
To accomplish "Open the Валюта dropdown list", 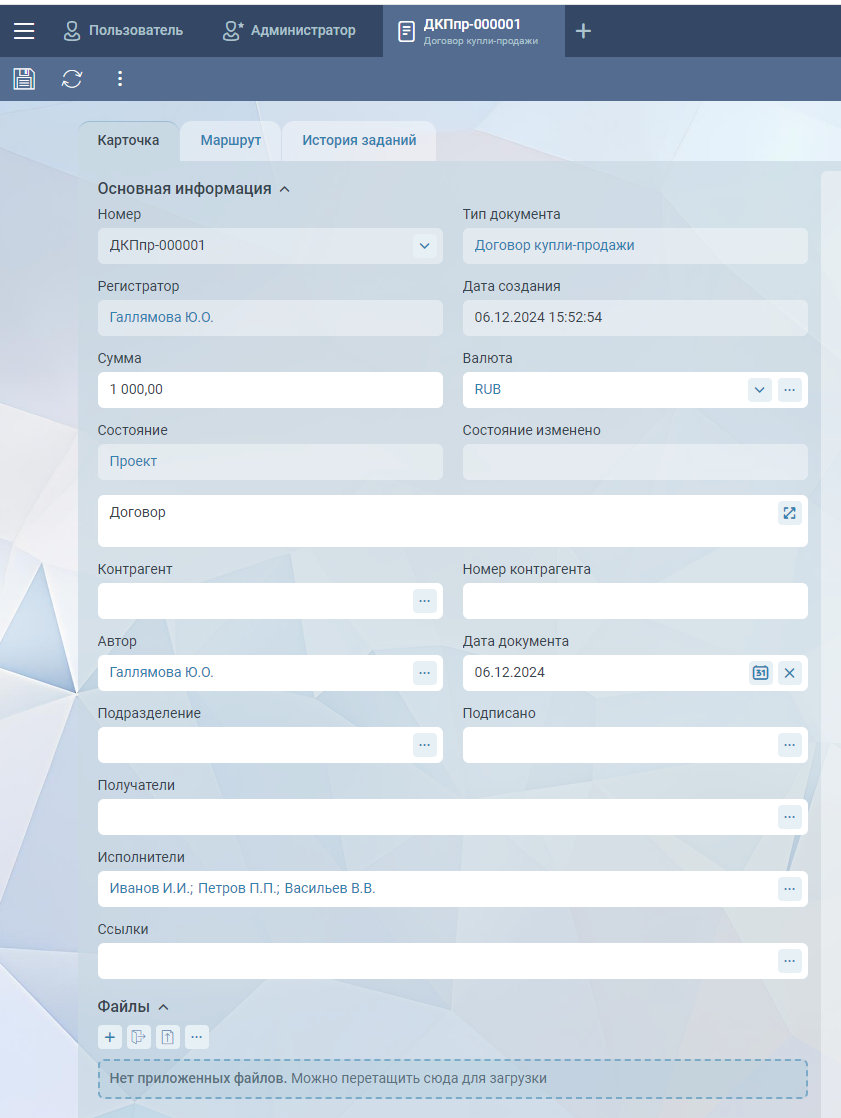I will click(x=759, y=390).
